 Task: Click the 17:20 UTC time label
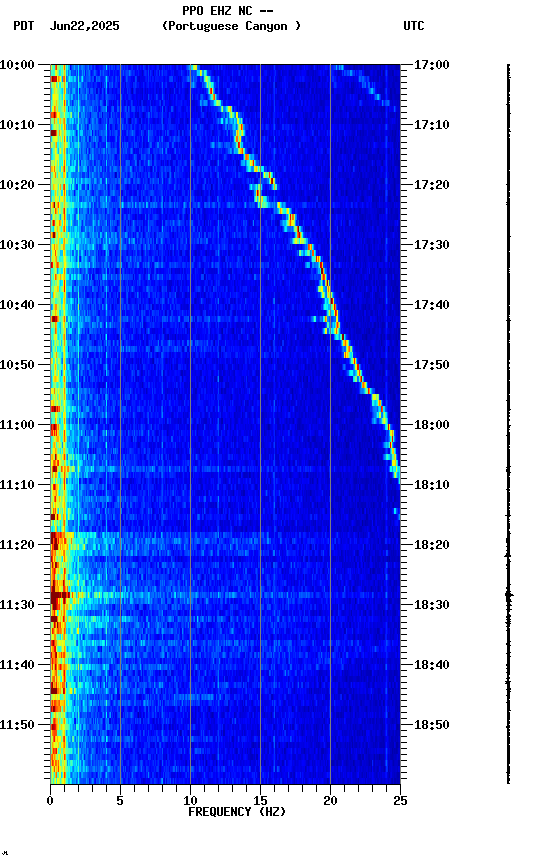pyautogui.click(x=432, y=185)
